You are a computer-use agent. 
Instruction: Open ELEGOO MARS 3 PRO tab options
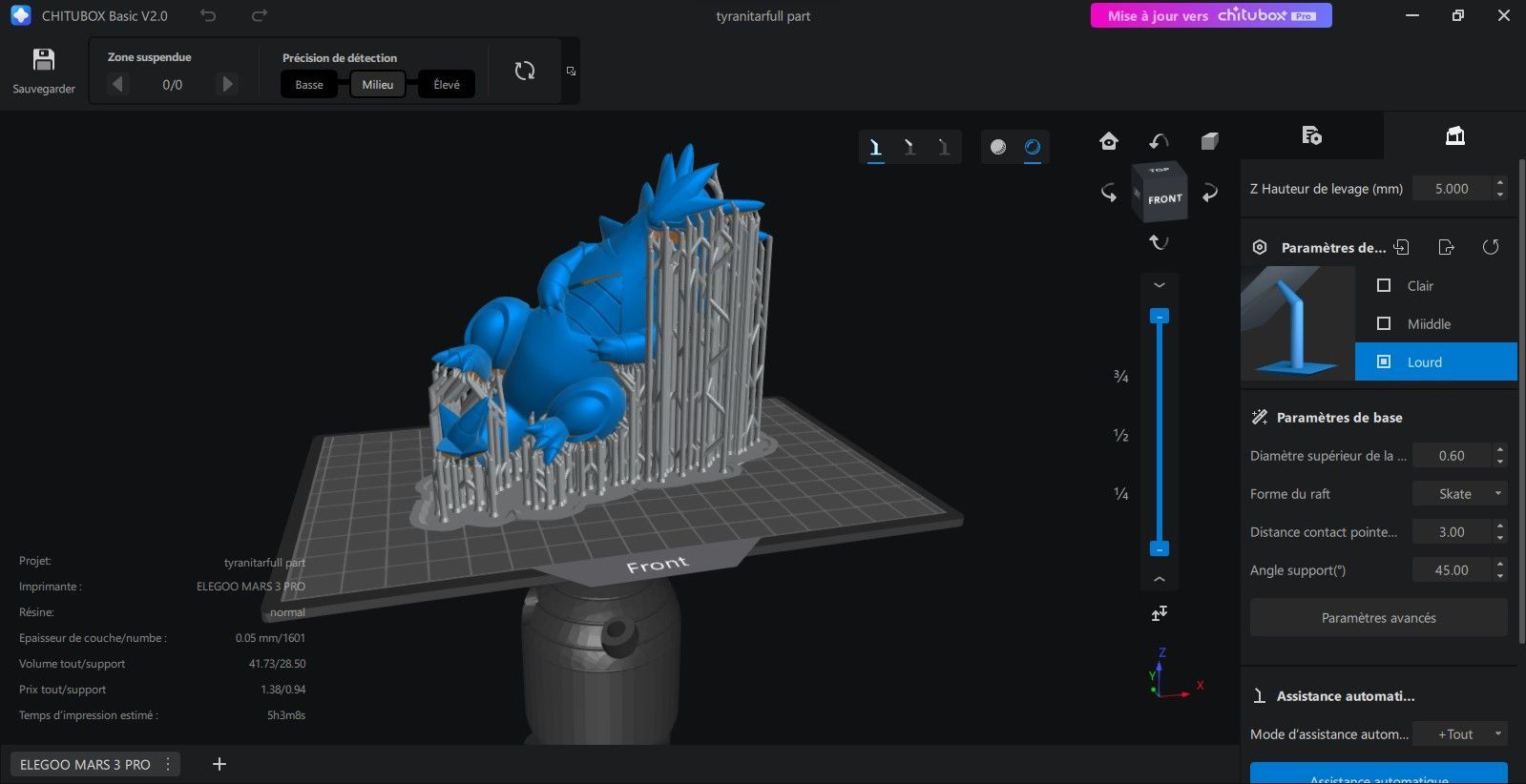pos(168,764)
